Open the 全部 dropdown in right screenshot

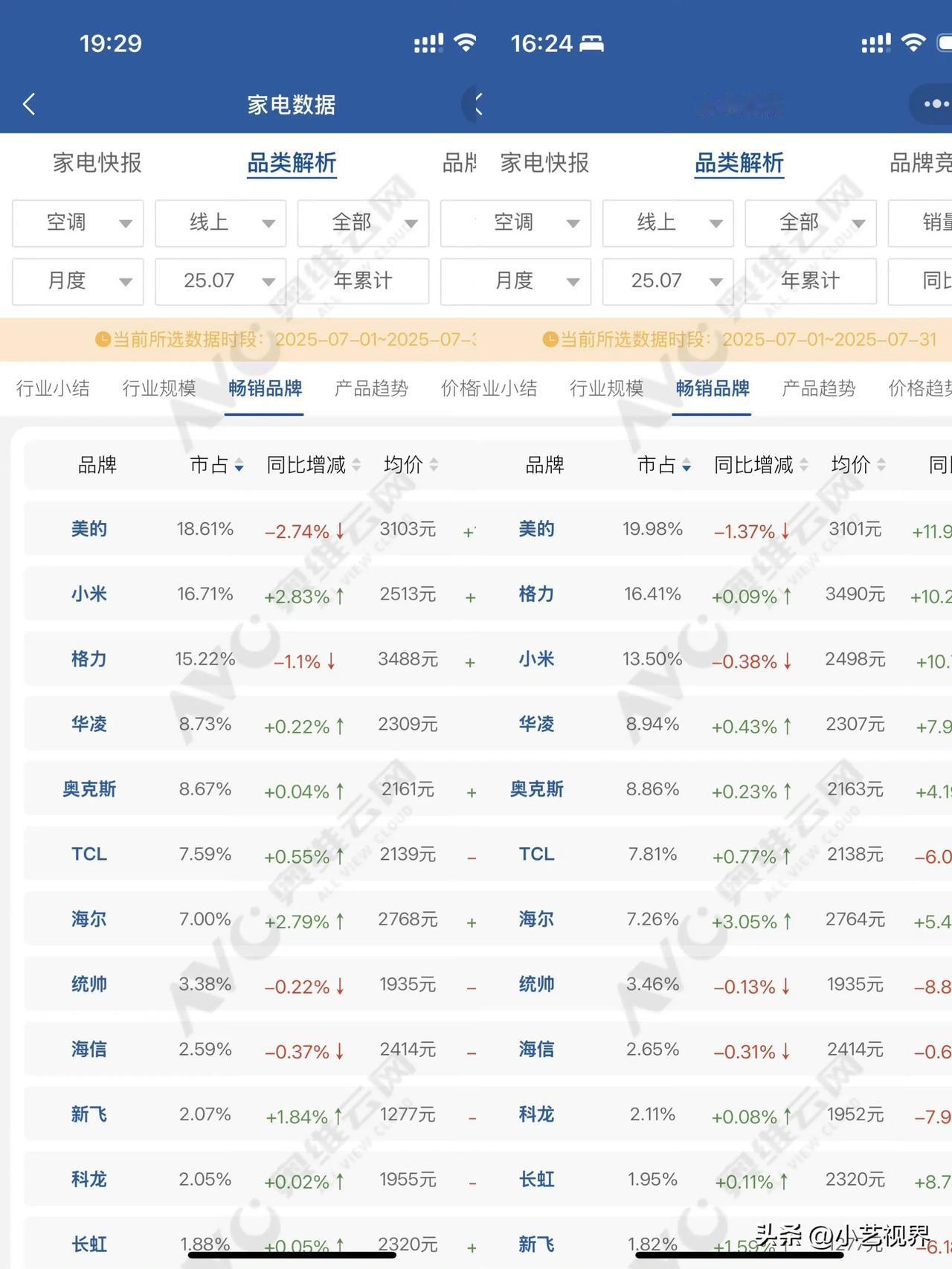[x=811, y=222]
